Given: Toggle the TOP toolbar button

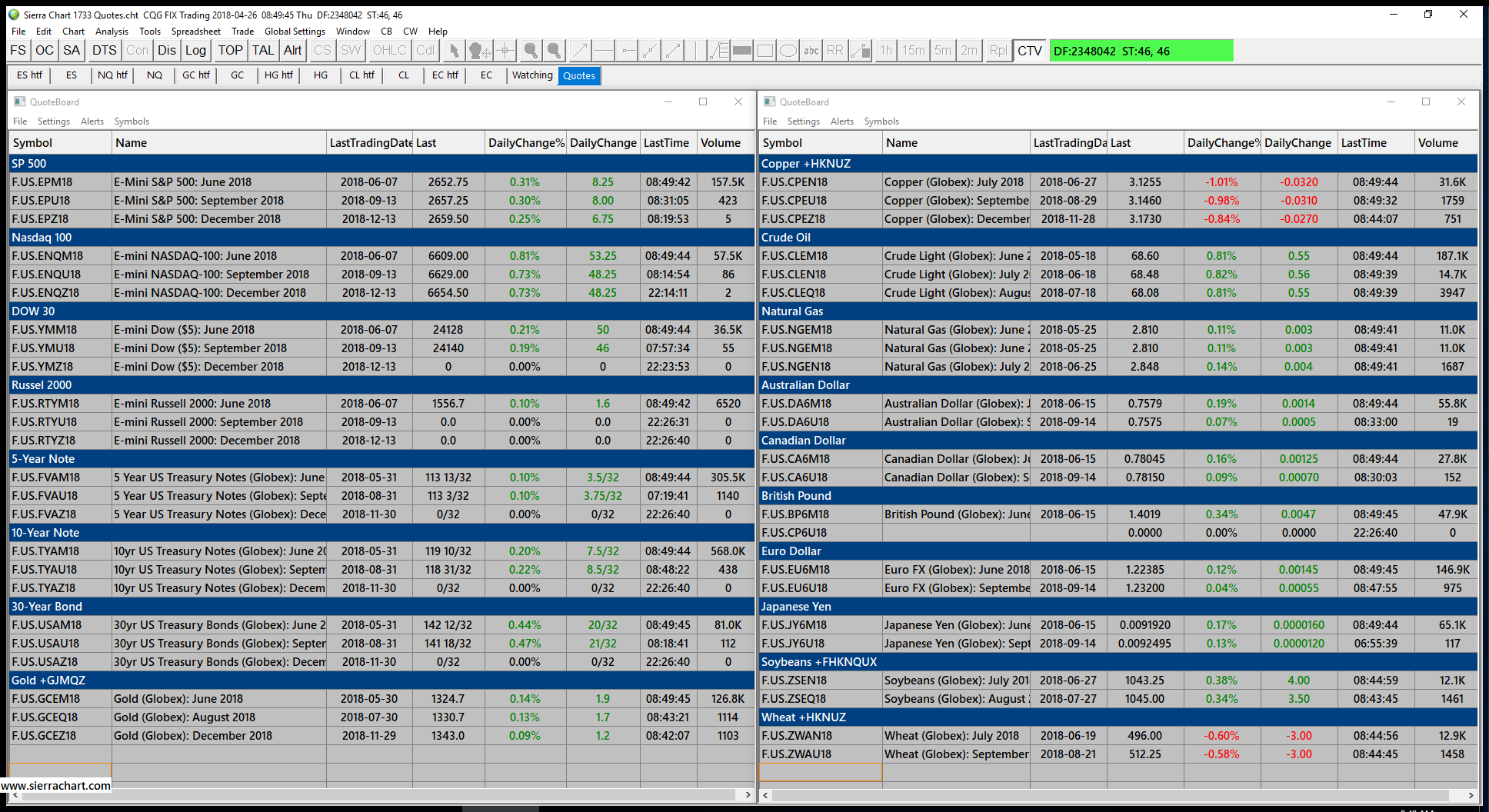Looking at the screenshot, I should (x=230, y=51).
